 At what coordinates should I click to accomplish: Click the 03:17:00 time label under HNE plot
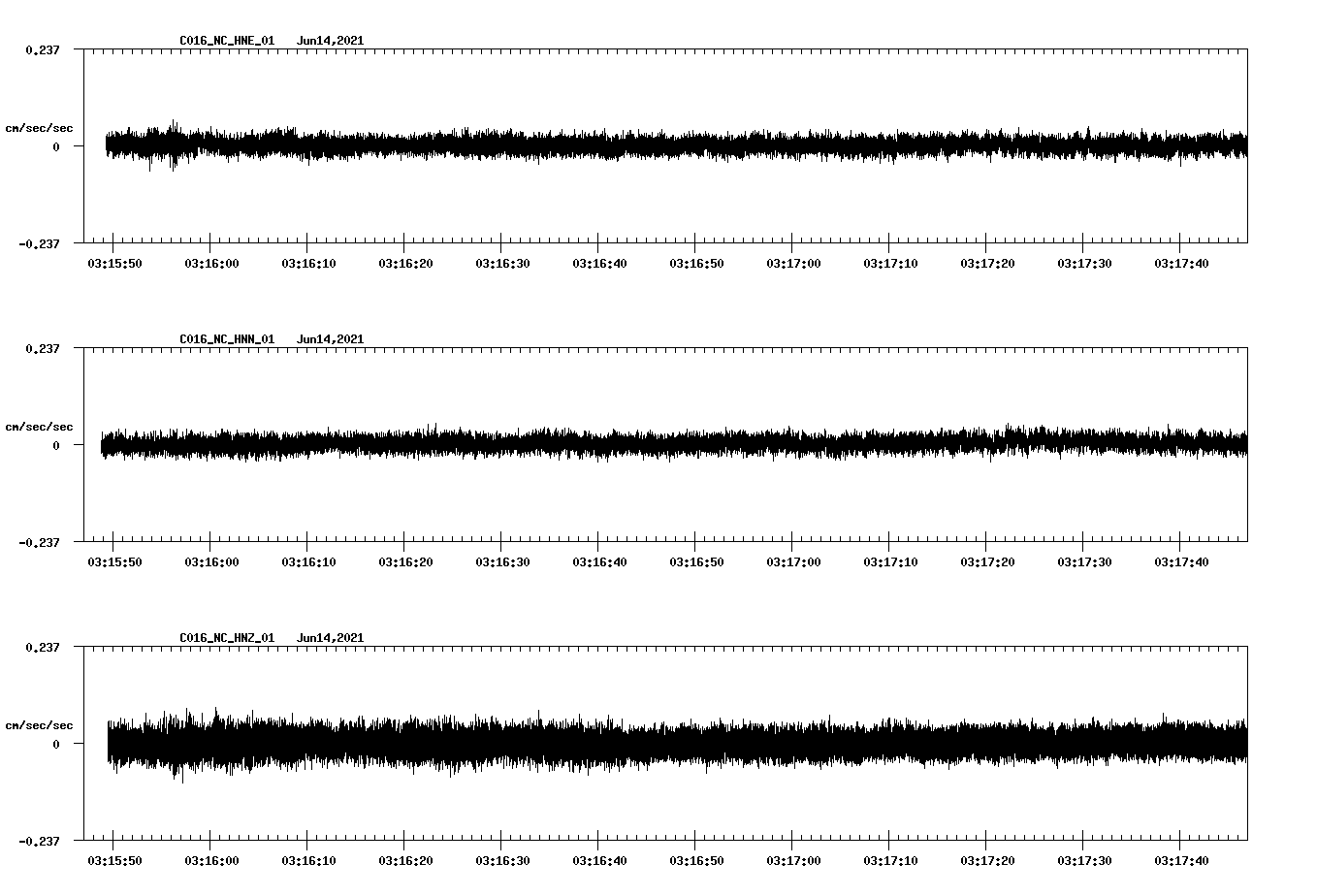(793, 264)
